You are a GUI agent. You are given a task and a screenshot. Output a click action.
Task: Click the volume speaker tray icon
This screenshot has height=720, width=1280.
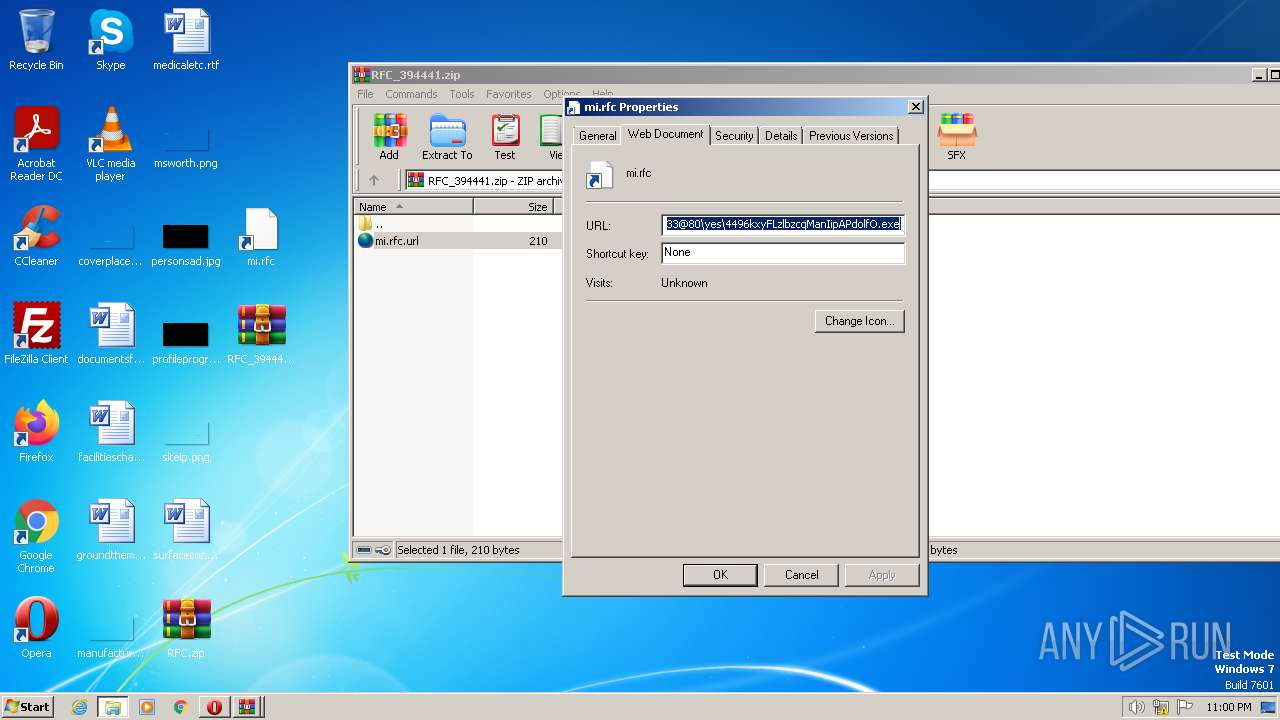[1137, 707]
